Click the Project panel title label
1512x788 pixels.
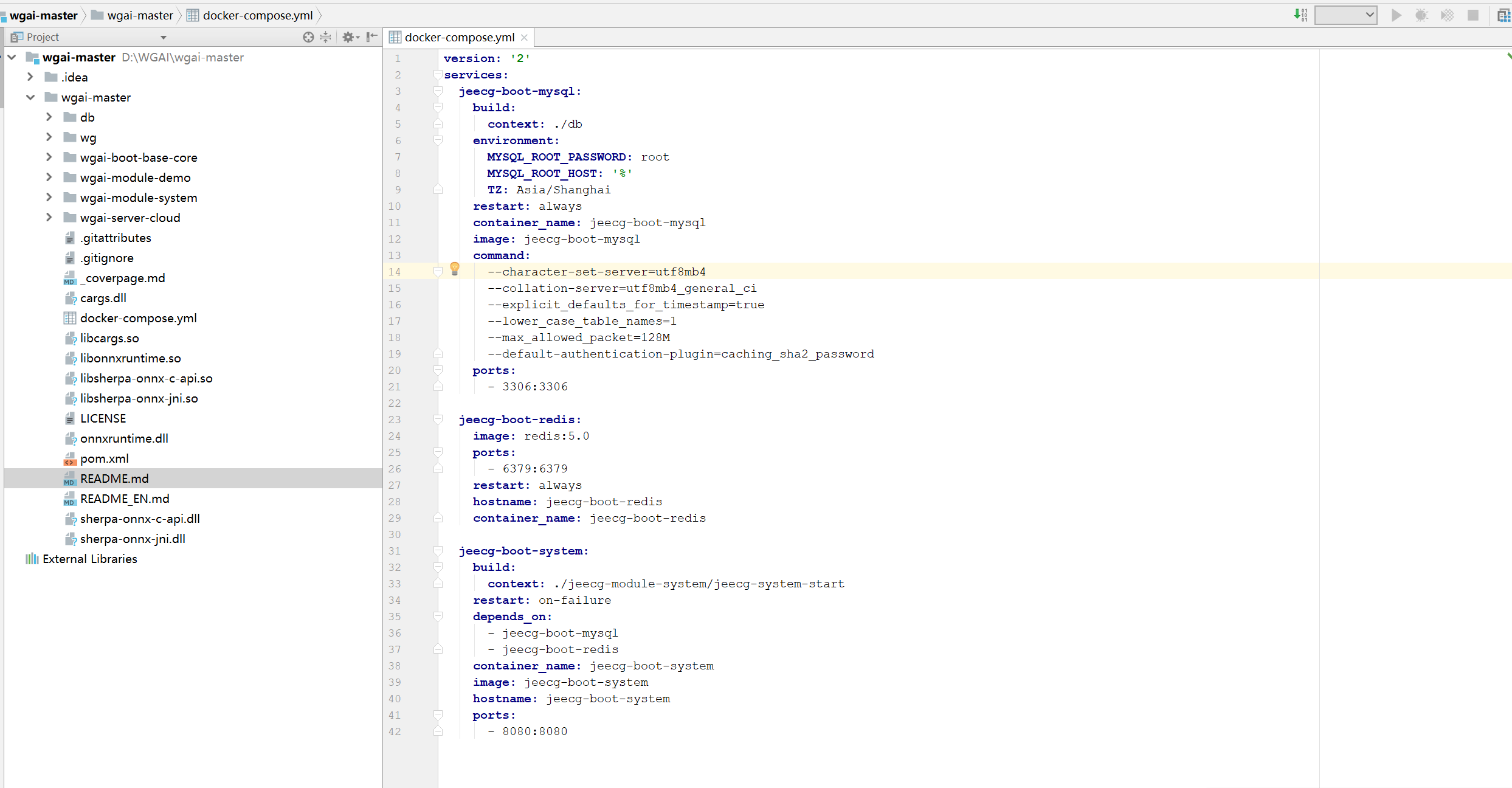click(x=43, y=37)
